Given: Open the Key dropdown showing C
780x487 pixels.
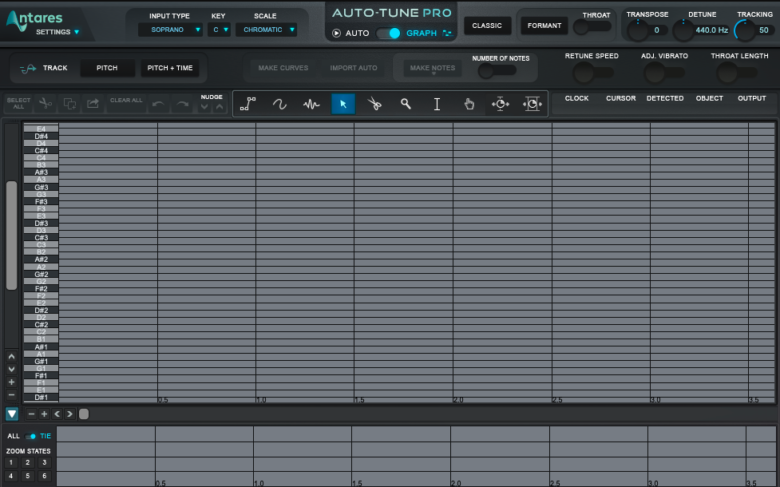Looking at the screenshot, I should pos(219,30).
